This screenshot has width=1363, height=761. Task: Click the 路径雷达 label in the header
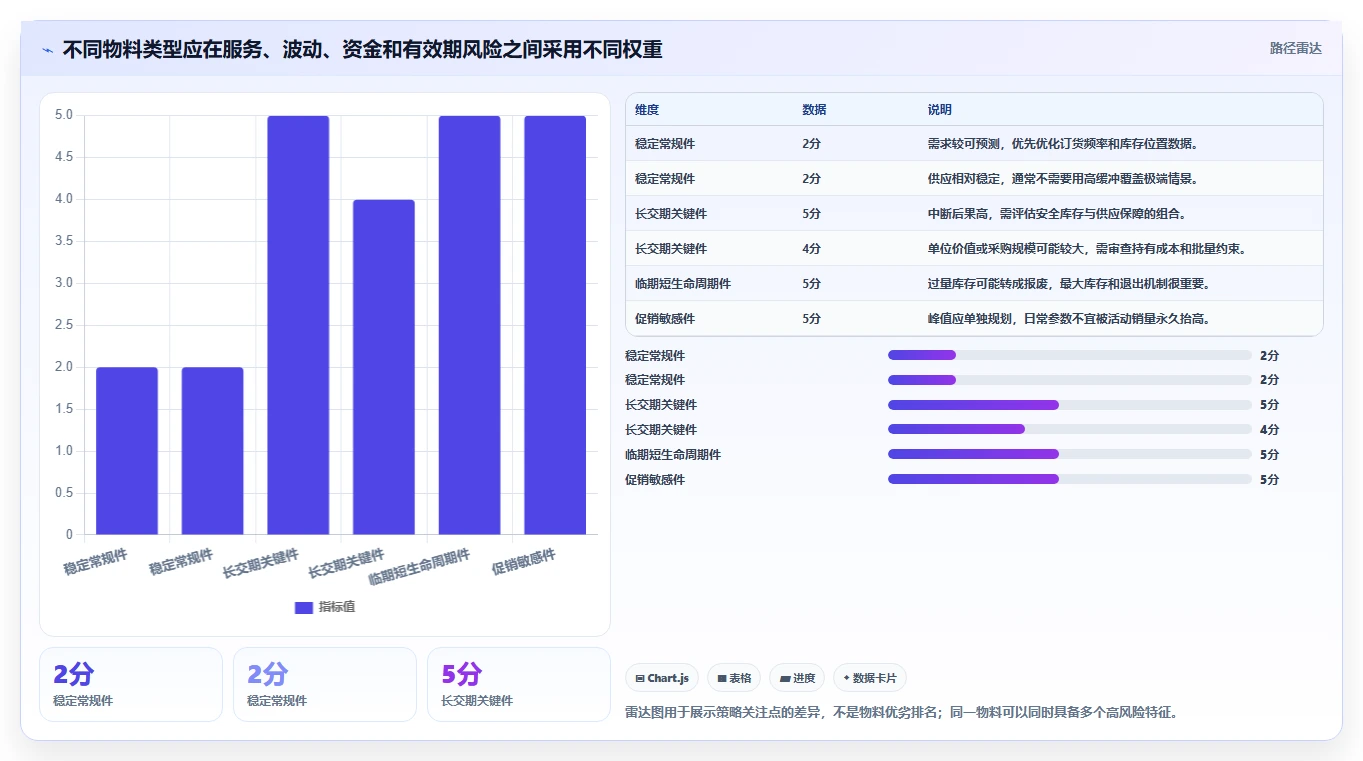tap(1295, 48)
